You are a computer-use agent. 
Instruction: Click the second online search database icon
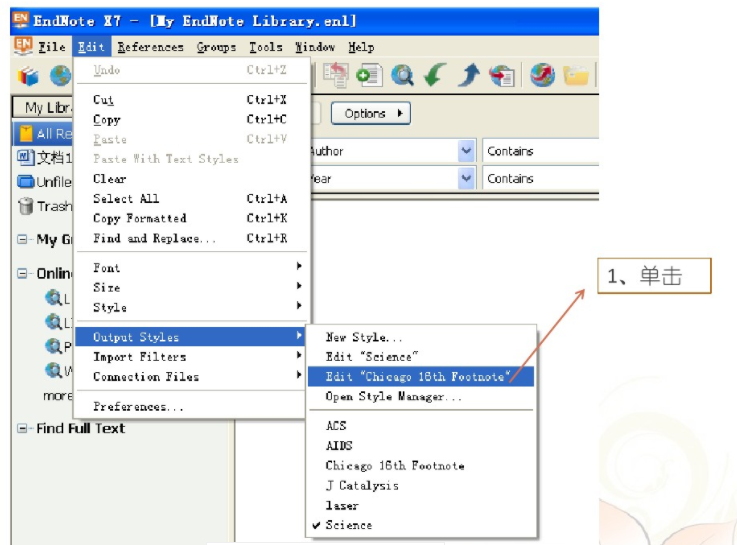coord(53,322)
